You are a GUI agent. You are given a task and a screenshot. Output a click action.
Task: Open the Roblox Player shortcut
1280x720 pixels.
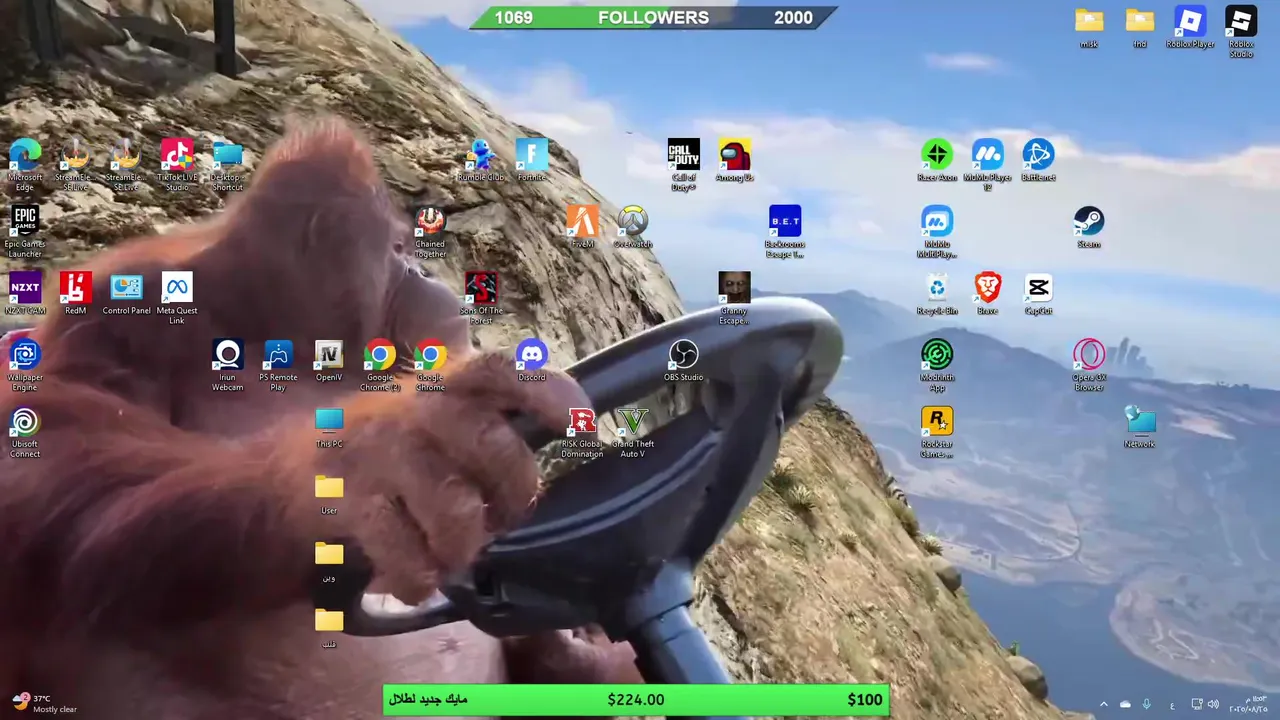click(1190, 27)
